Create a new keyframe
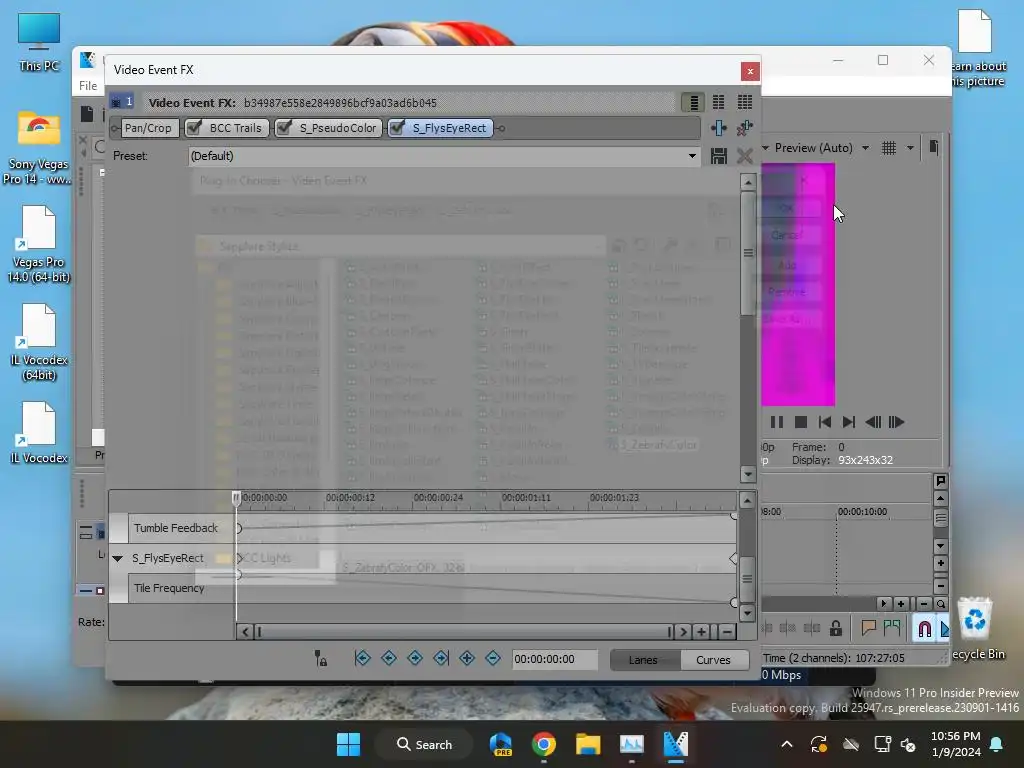 467,658
